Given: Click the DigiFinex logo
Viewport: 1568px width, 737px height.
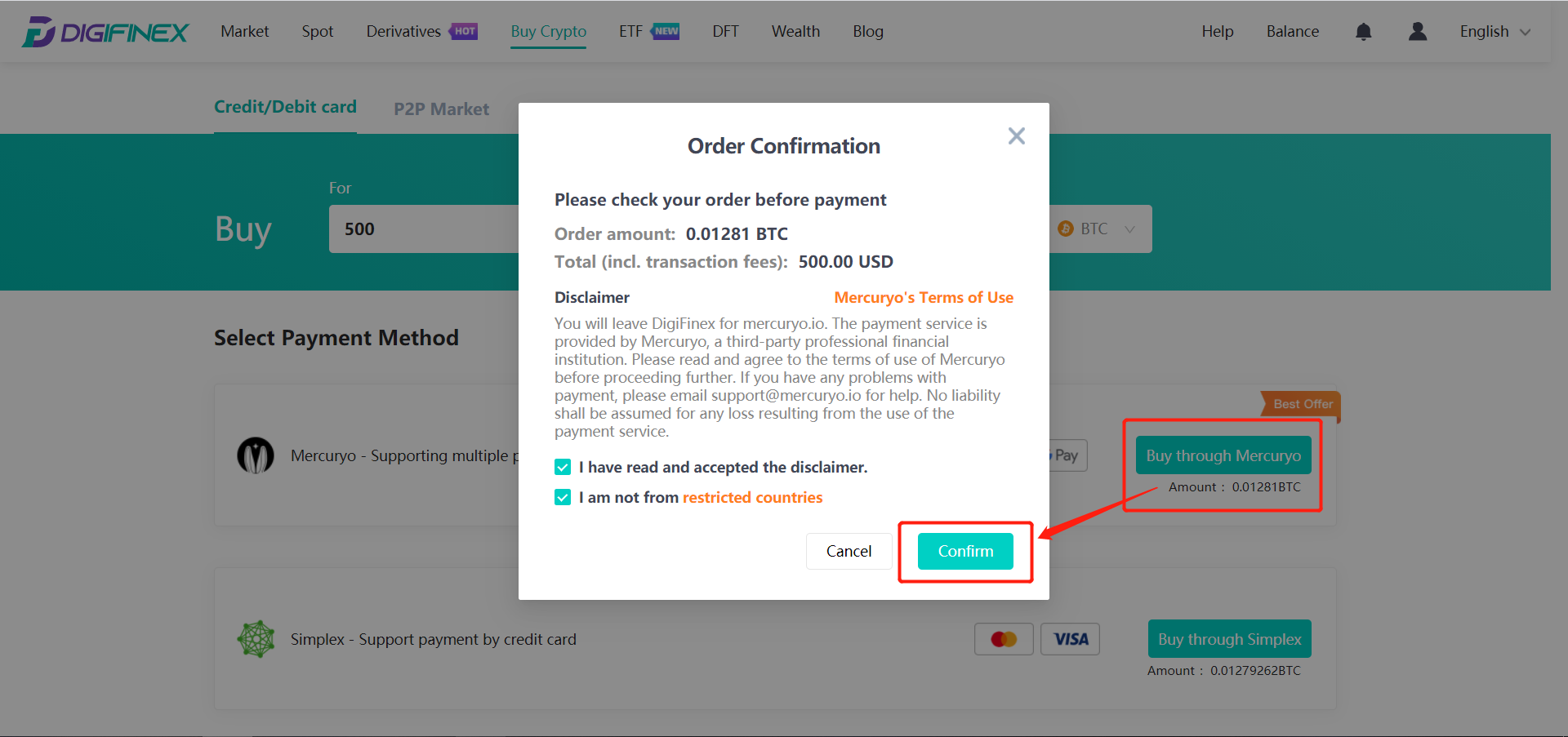Looking at the screenshot, I should point(105,31).
